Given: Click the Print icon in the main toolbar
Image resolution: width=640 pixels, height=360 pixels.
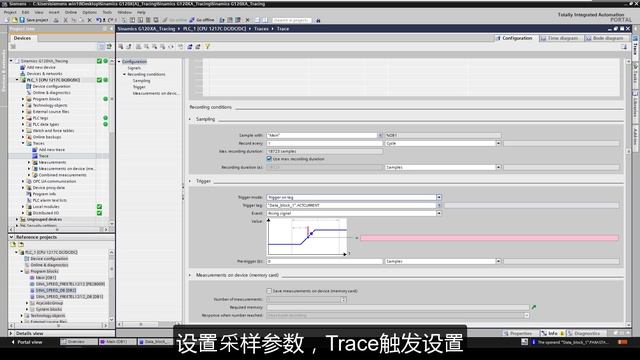Looking at the screenshot, I should 56,20.
